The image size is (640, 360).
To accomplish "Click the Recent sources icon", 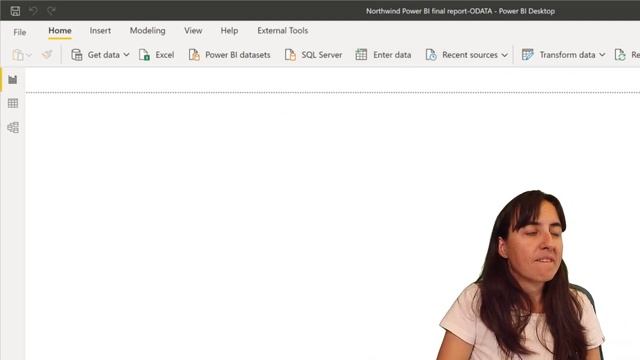I will pyautogui.click(x=431, y=55).
